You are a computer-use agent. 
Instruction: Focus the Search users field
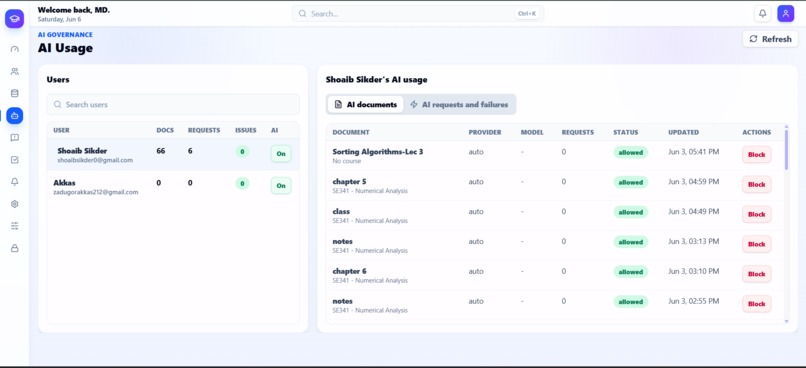pyautogui.click(x=173, y=104)
